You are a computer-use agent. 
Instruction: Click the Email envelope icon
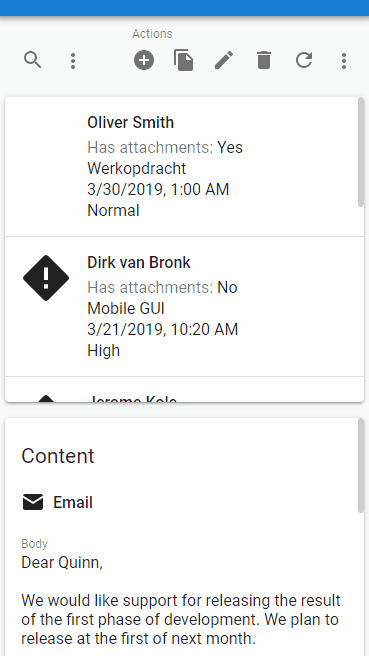click(33, 502)
